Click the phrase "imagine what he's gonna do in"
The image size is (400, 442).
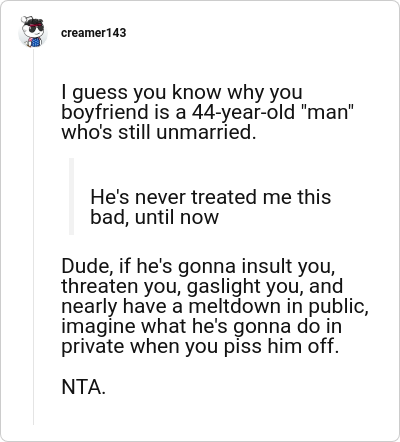(202, 327)
